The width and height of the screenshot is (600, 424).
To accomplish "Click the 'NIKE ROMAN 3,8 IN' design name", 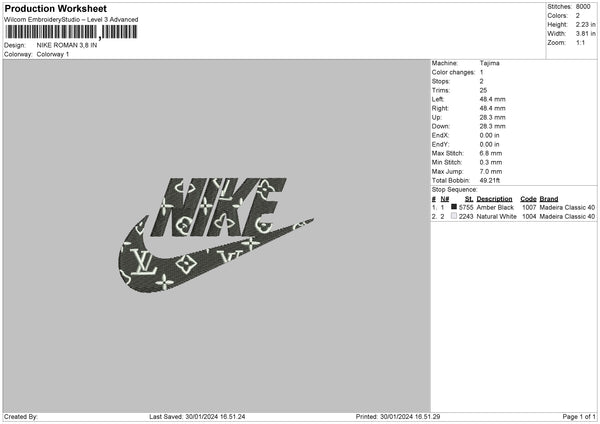I will [67, 45].
